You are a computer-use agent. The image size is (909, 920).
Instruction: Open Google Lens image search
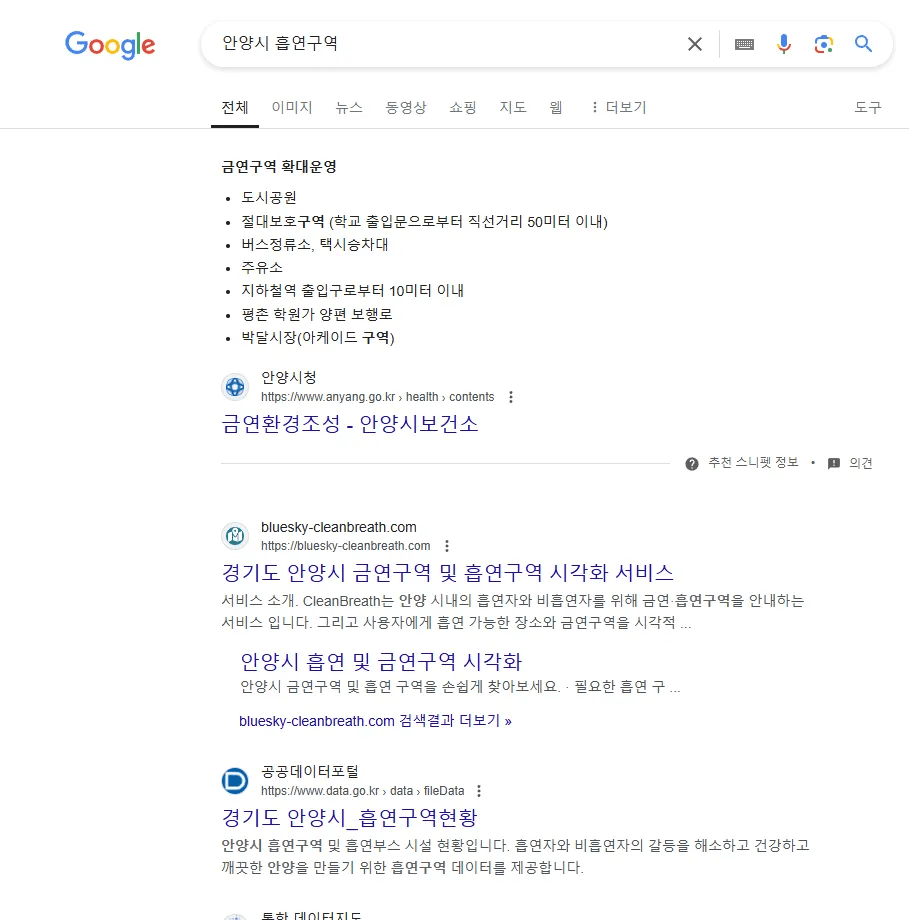click(823, 44)
